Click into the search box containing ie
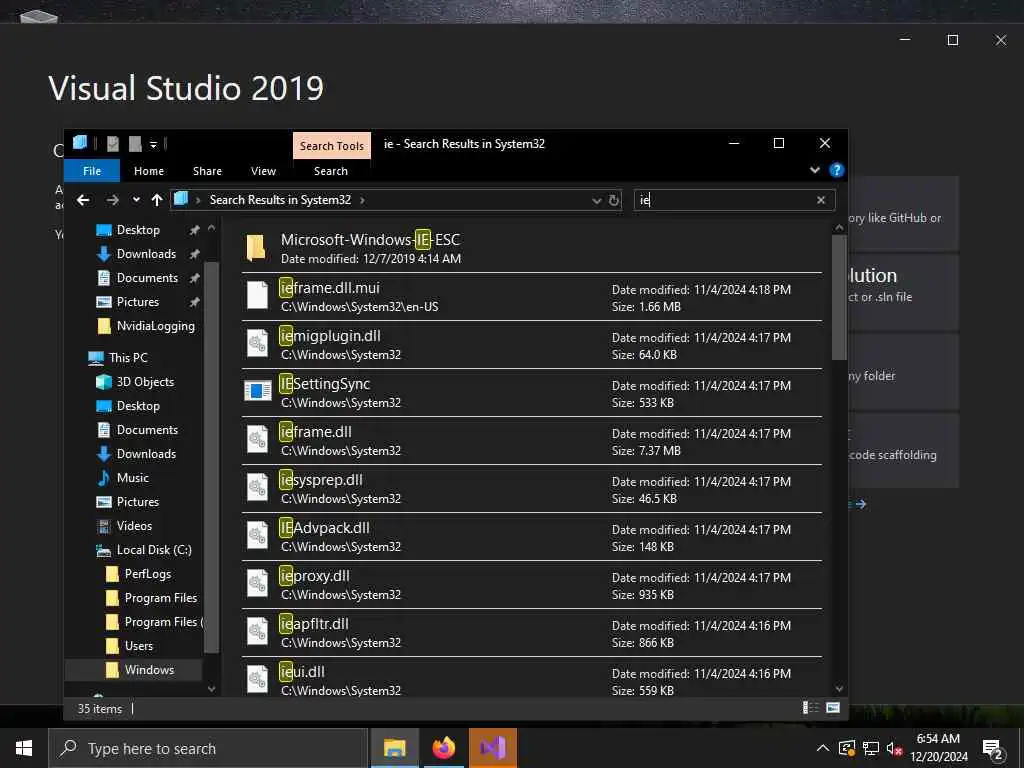 point(724,200)
